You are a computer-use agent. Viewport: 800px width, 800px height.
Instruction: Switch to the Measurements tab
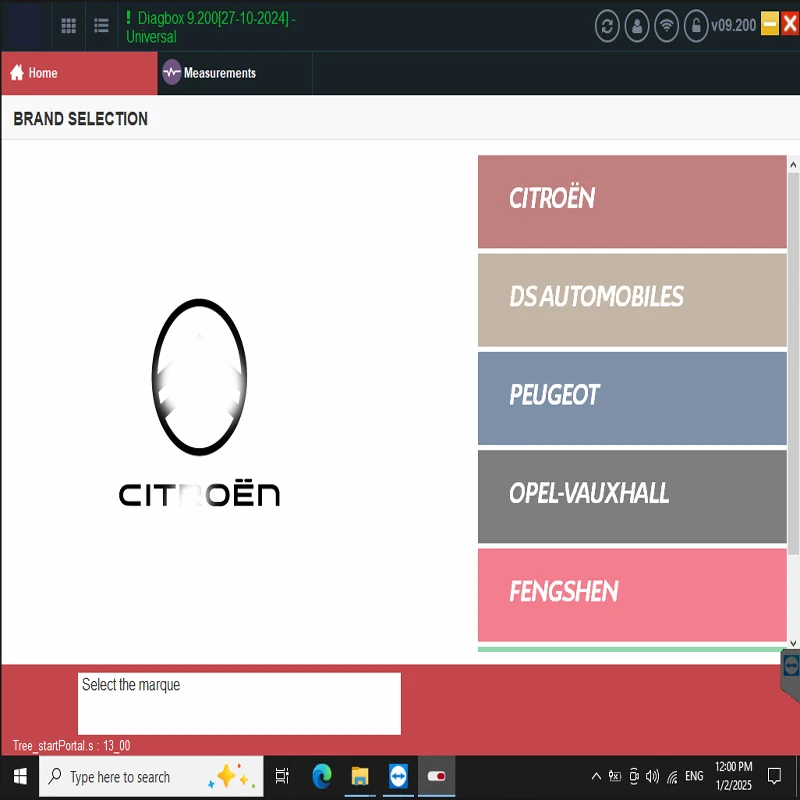click(x=235, y=73)
